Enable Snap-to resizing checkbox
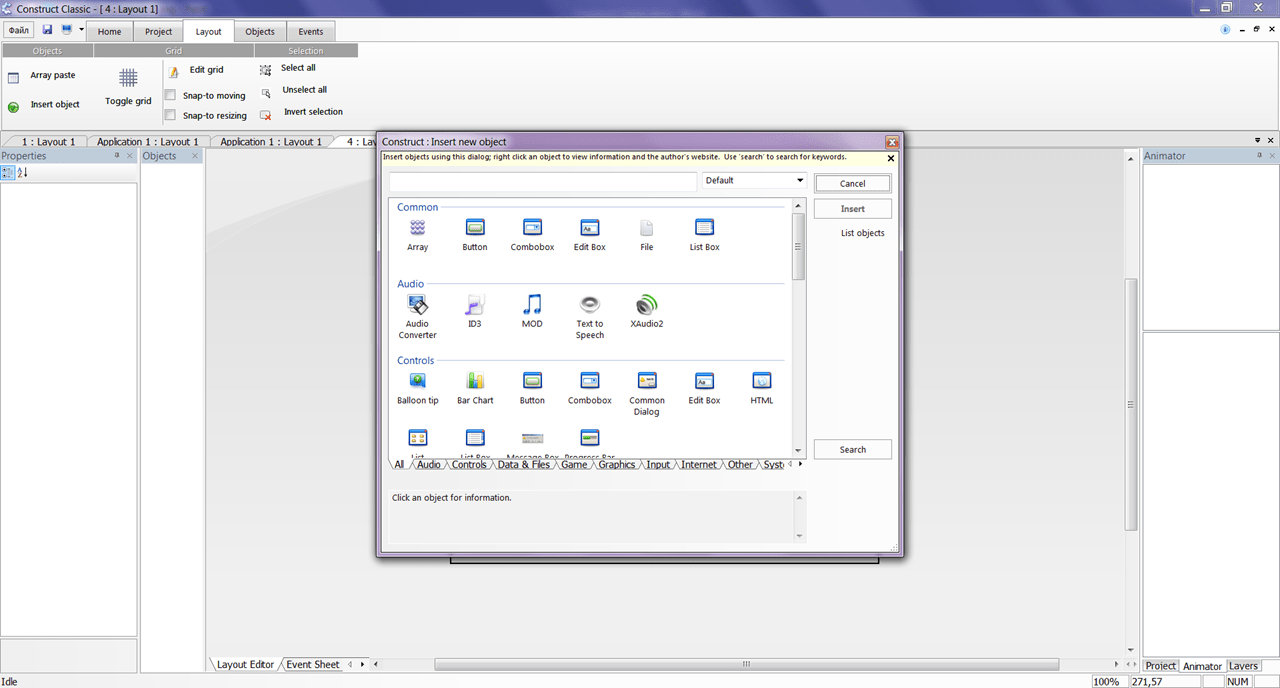 [x=170, y=116]
